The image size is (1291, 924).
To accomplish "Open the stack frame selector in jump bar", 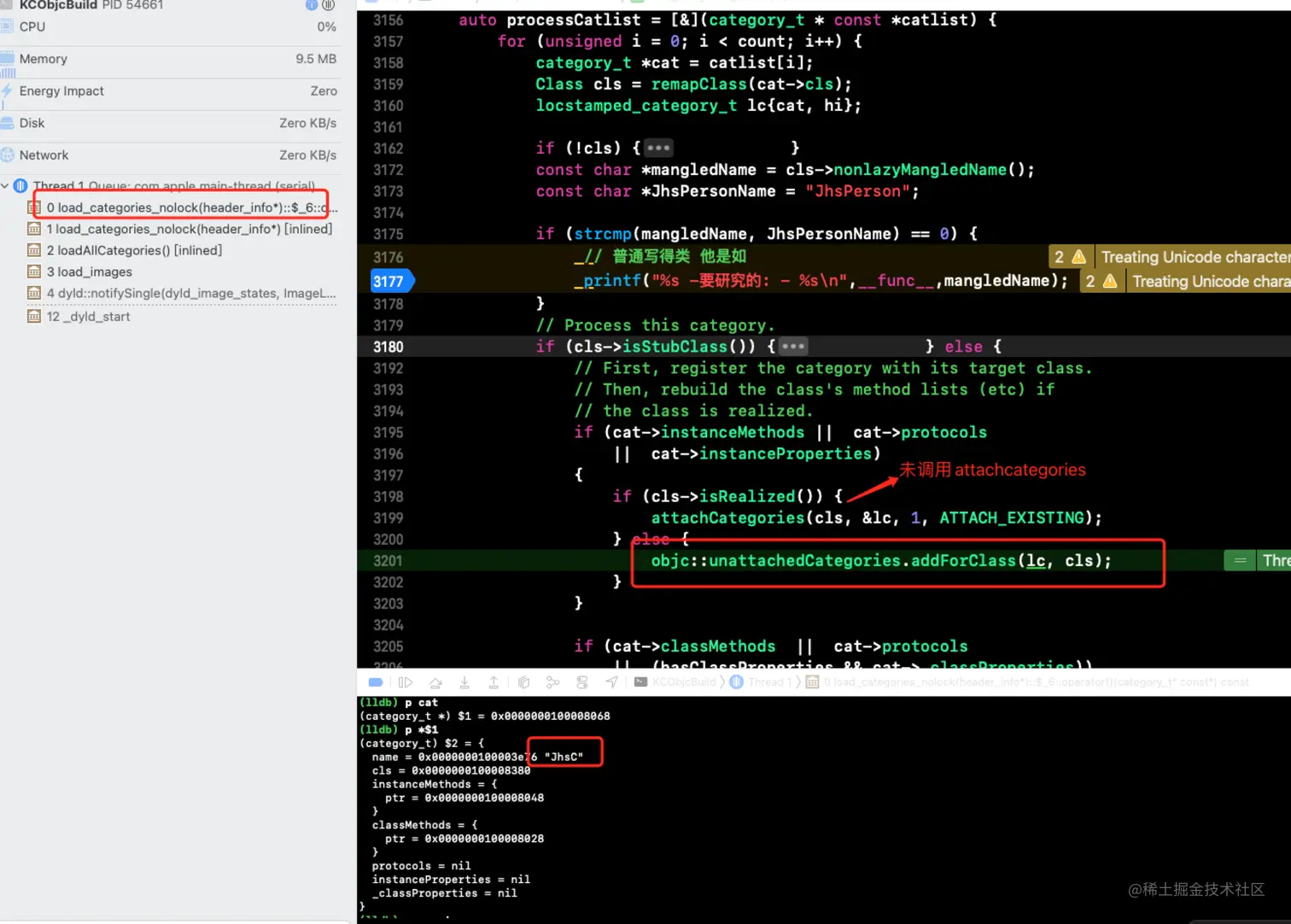I will (1027, 682).
